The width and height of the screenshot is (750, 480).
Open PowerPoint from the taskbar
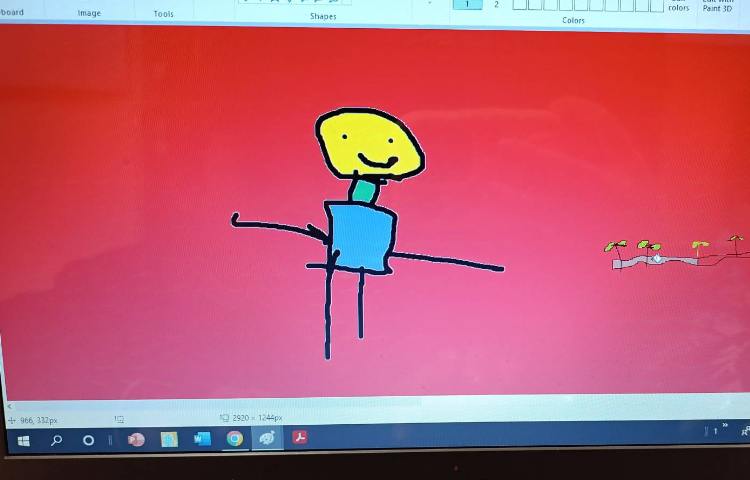136,439
